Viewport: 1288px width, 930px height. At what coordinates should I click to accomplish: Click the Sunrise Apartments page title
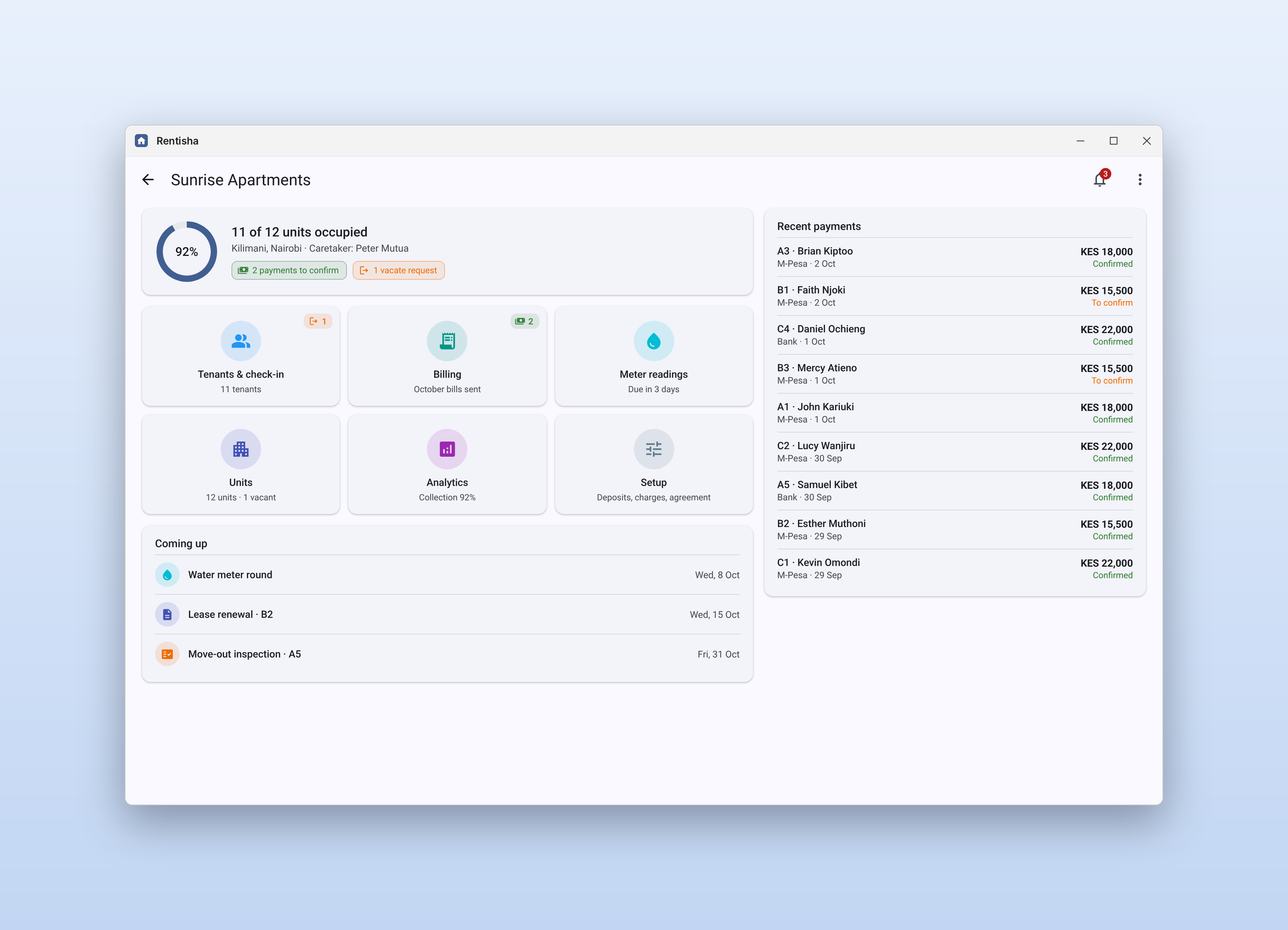[x=241, y=180]
